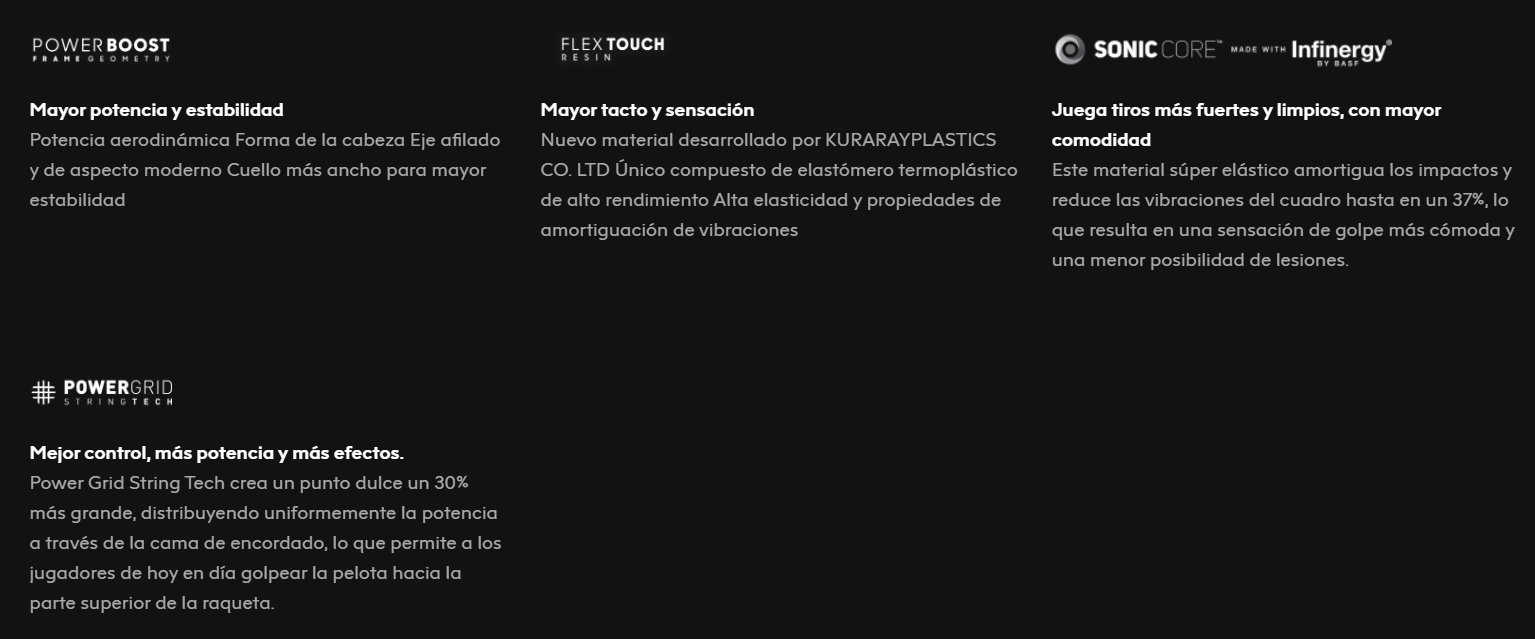Select the 'Mayor potencia y estabilidad' heading

click(157, 110)
